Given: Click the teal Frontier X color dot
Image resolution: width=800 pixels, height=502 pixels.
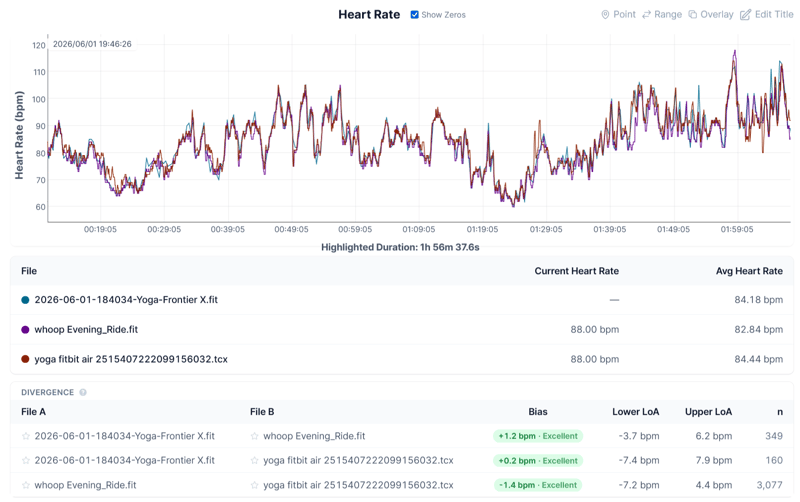Looking at the screenshot, I should [x=25, y=300].
